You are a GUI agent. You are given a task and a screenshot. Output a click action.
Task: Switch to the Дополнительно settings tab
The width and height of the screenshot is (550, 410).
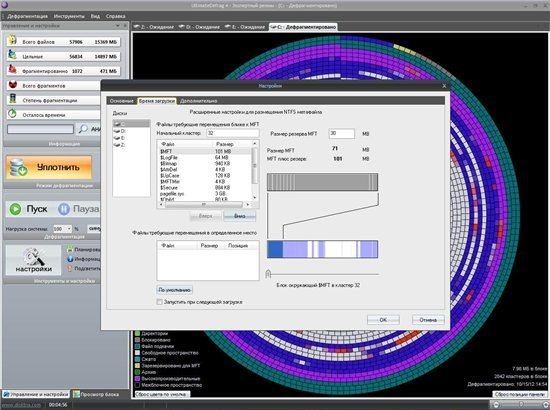pyautogui.click(x=199, y=101)
